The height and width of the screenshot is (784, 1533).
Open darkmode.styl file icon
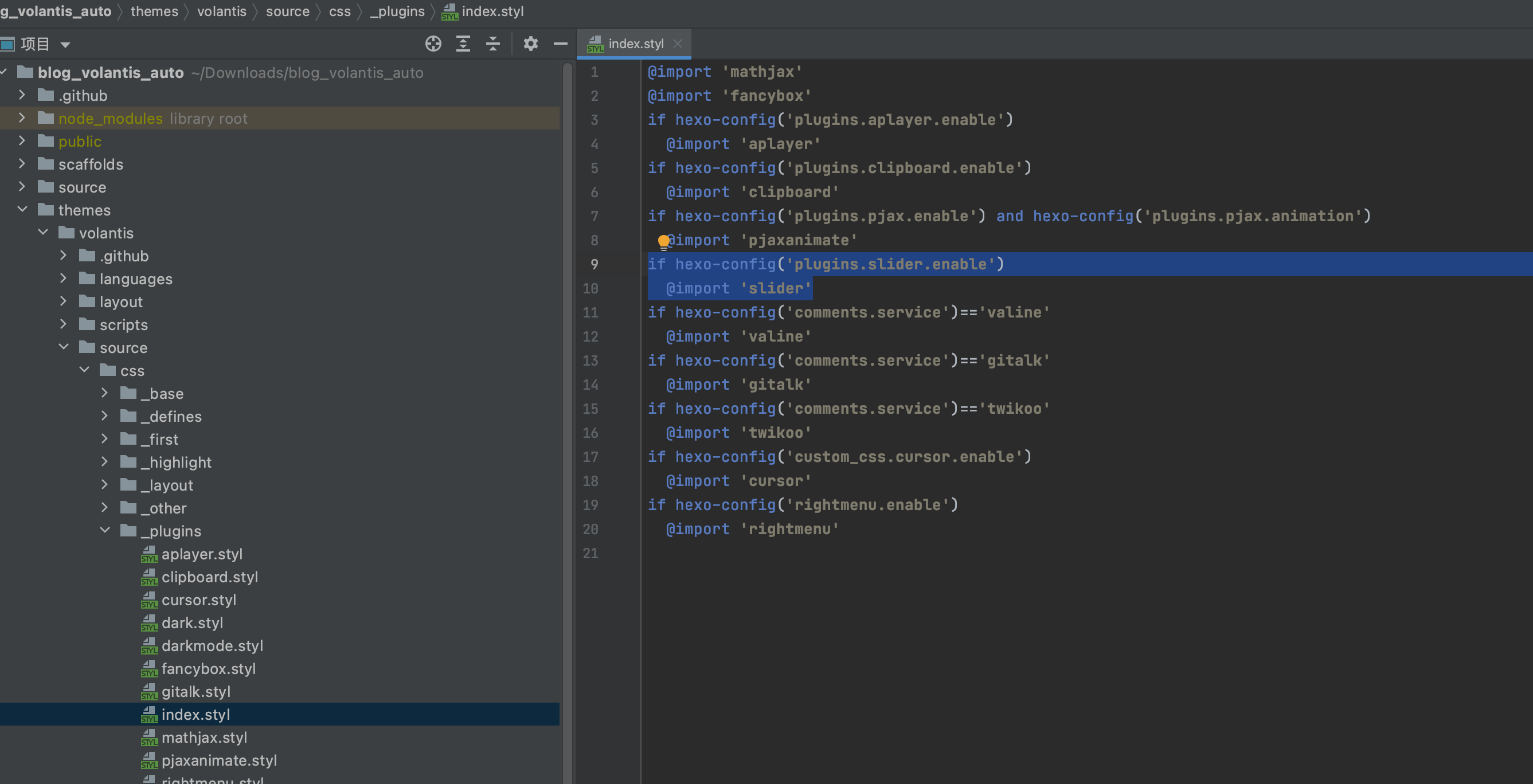pyautogui.click(x=150, y=645)
